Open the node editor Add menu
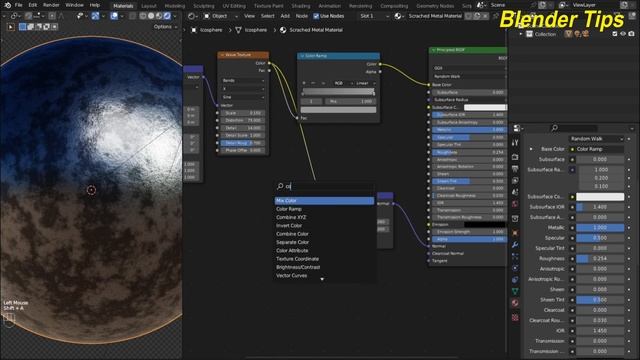 tap(285, 16)
